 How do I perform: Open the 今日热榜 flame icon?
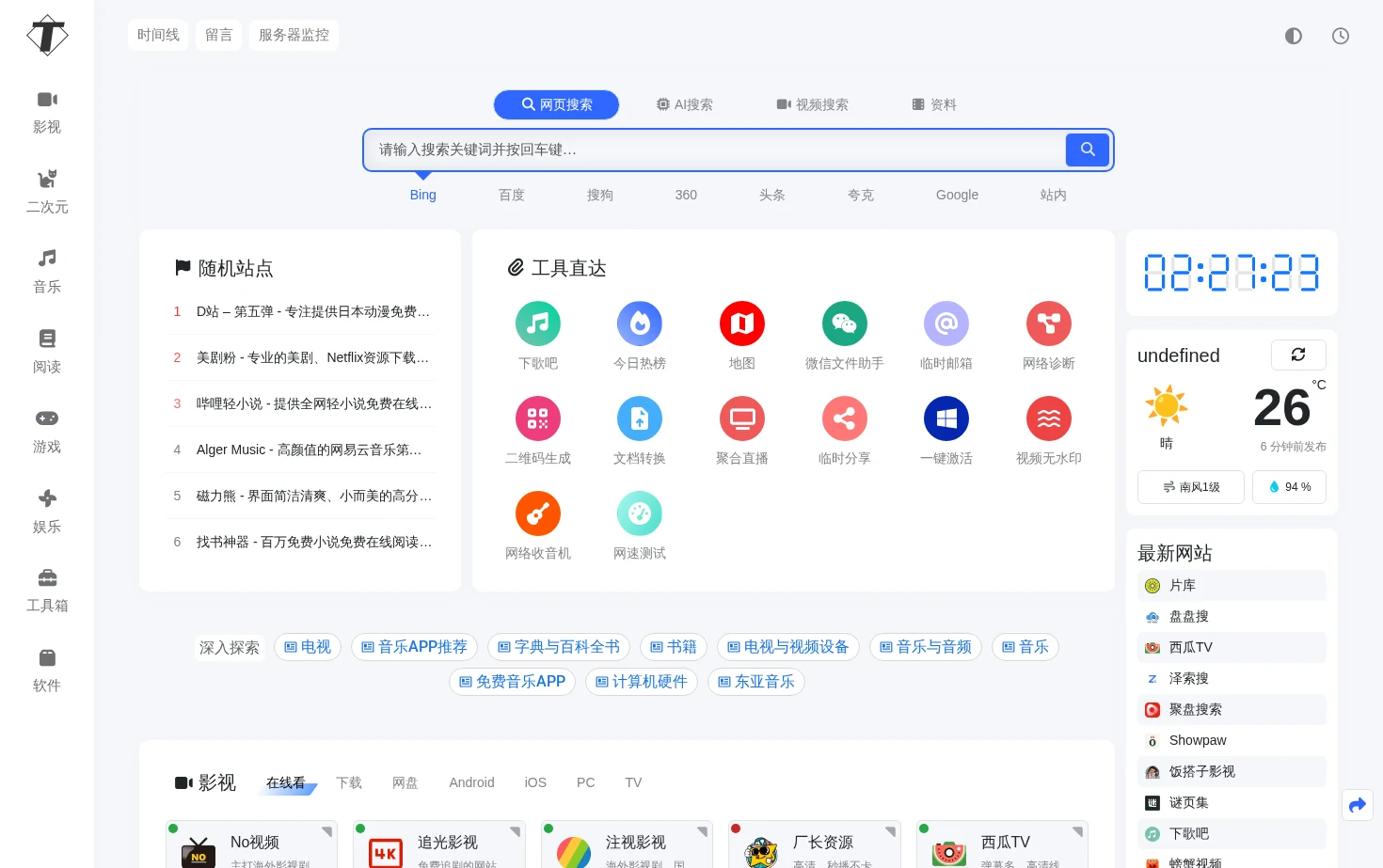[x=640, y=324]
